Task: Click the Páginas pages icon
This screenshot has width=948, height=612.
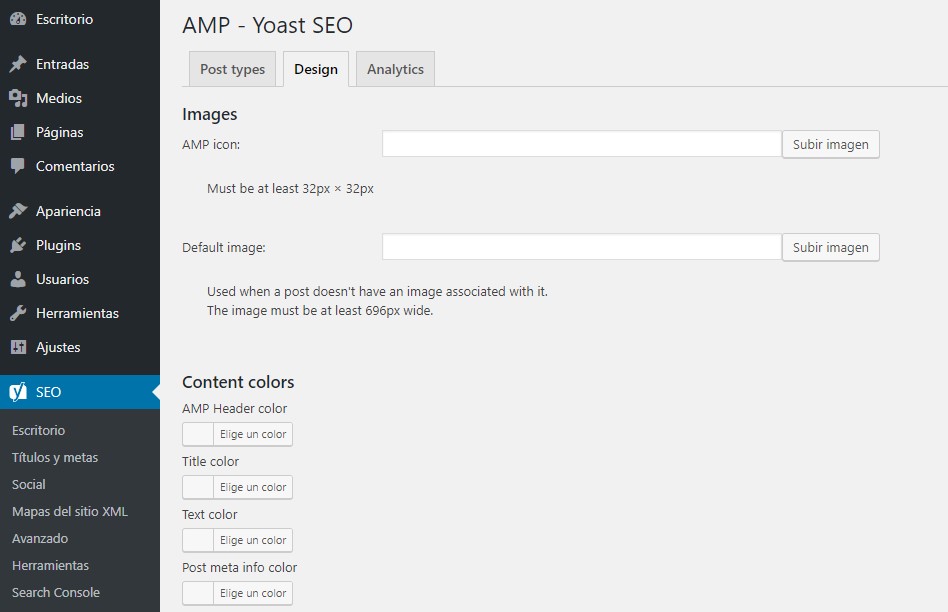Action: [x=18, y=132]
